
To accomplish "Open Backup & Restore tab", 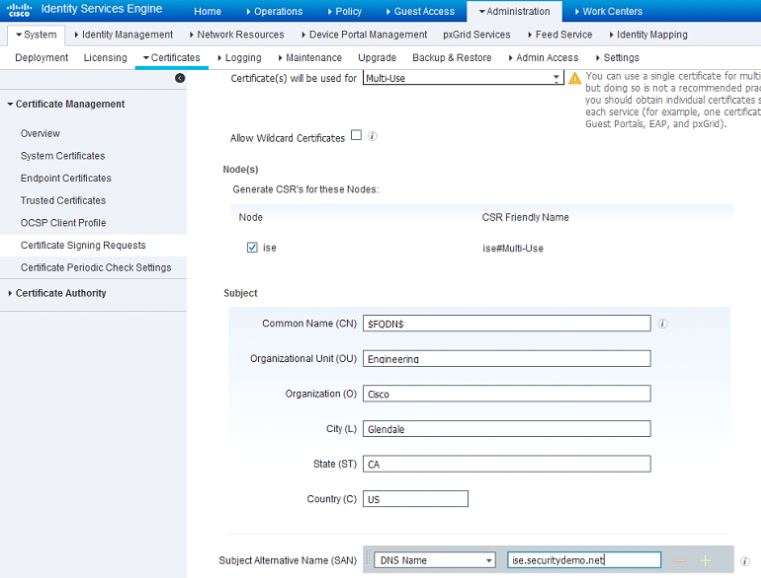I will (452, 57).
